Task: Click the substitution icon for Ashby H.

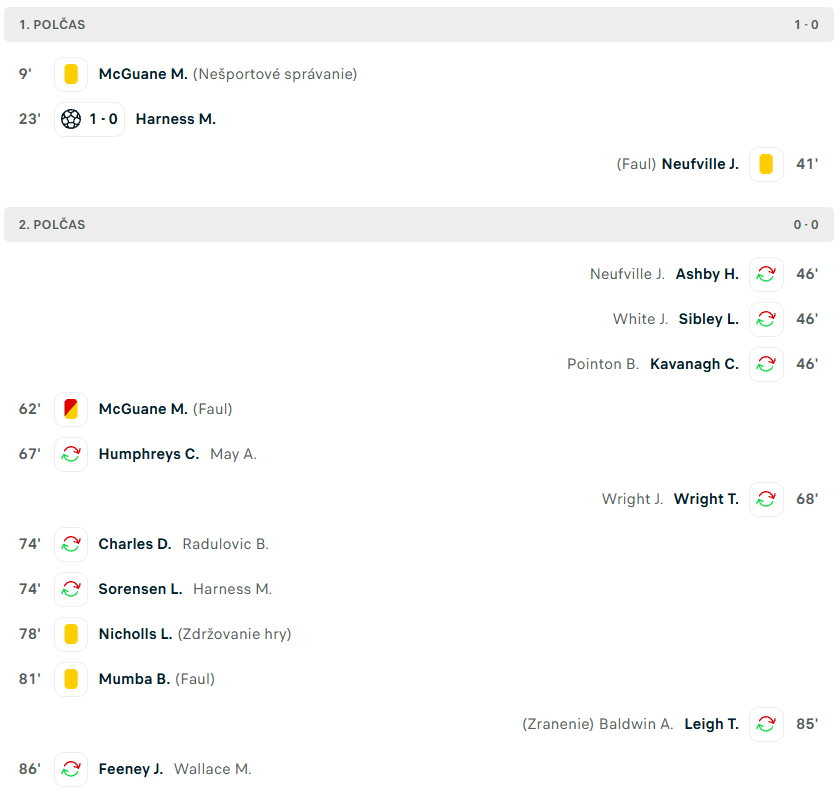Action: 766,274
